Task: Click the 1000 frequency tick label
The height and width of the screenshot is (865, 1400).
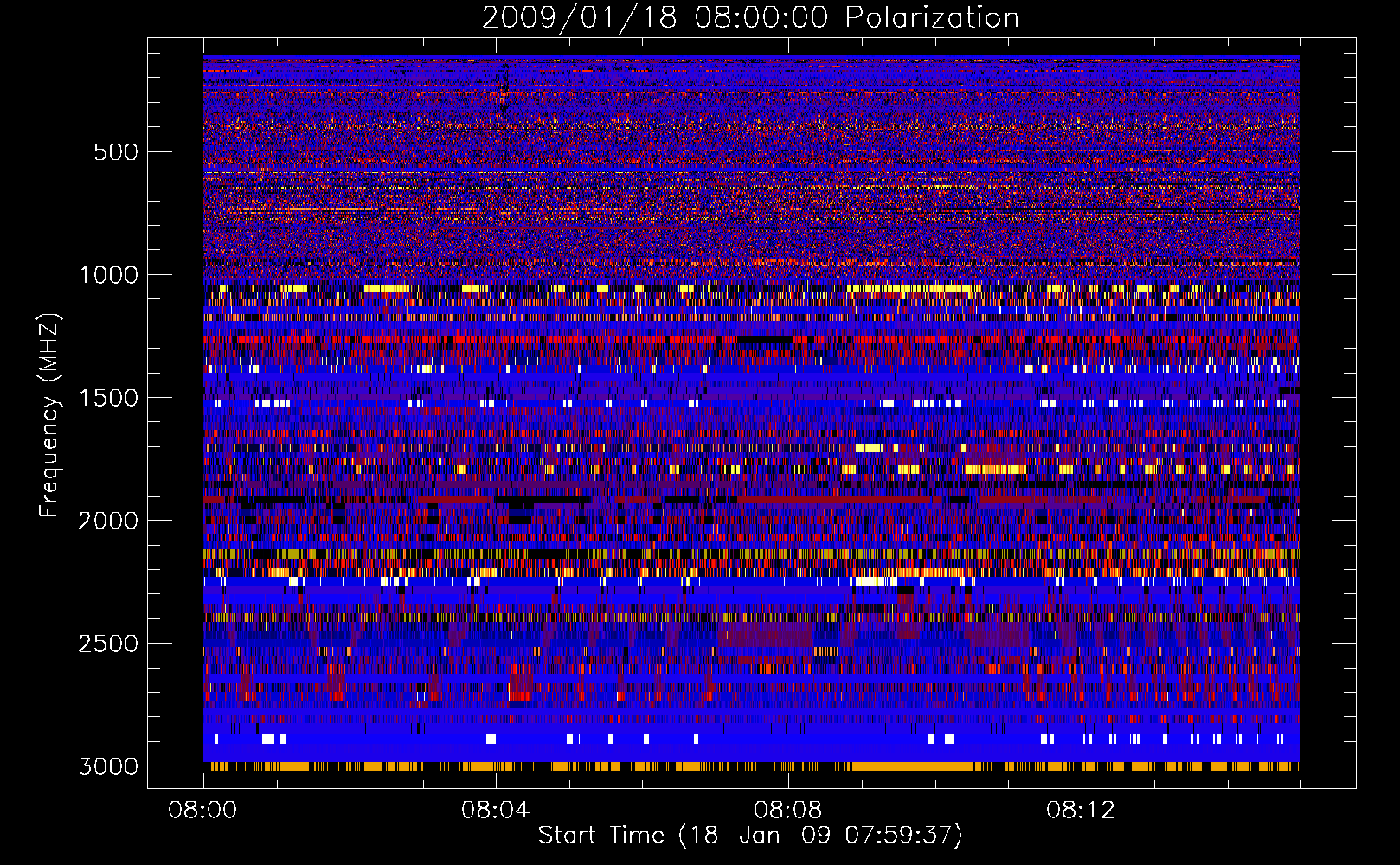Action: 108,275
